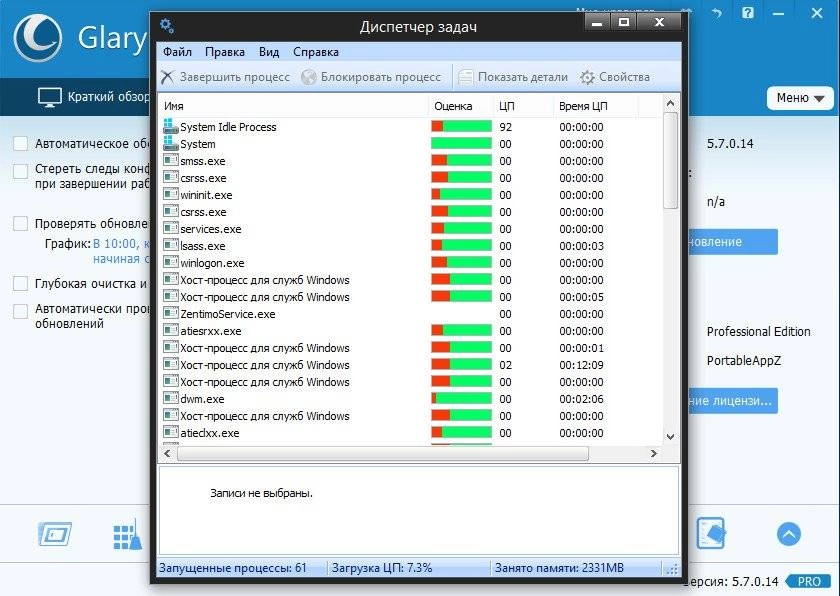The image size is (840, 596).
Task: Click smss.exe process icon
Action: tap(170, 160)
